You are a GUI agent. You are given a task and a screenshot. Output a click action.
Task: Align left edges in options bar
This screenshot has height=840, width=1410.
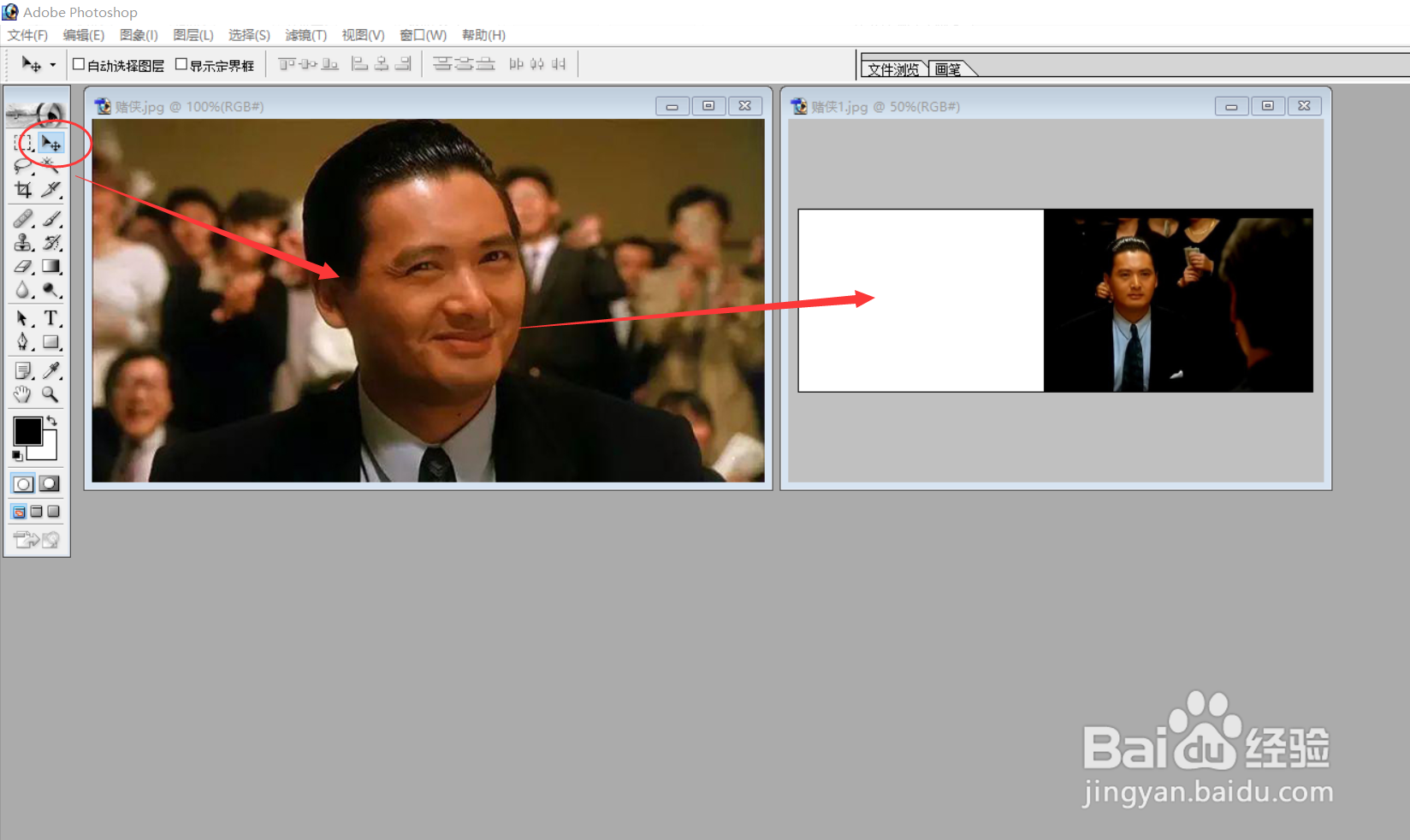(x=360, y=64)
